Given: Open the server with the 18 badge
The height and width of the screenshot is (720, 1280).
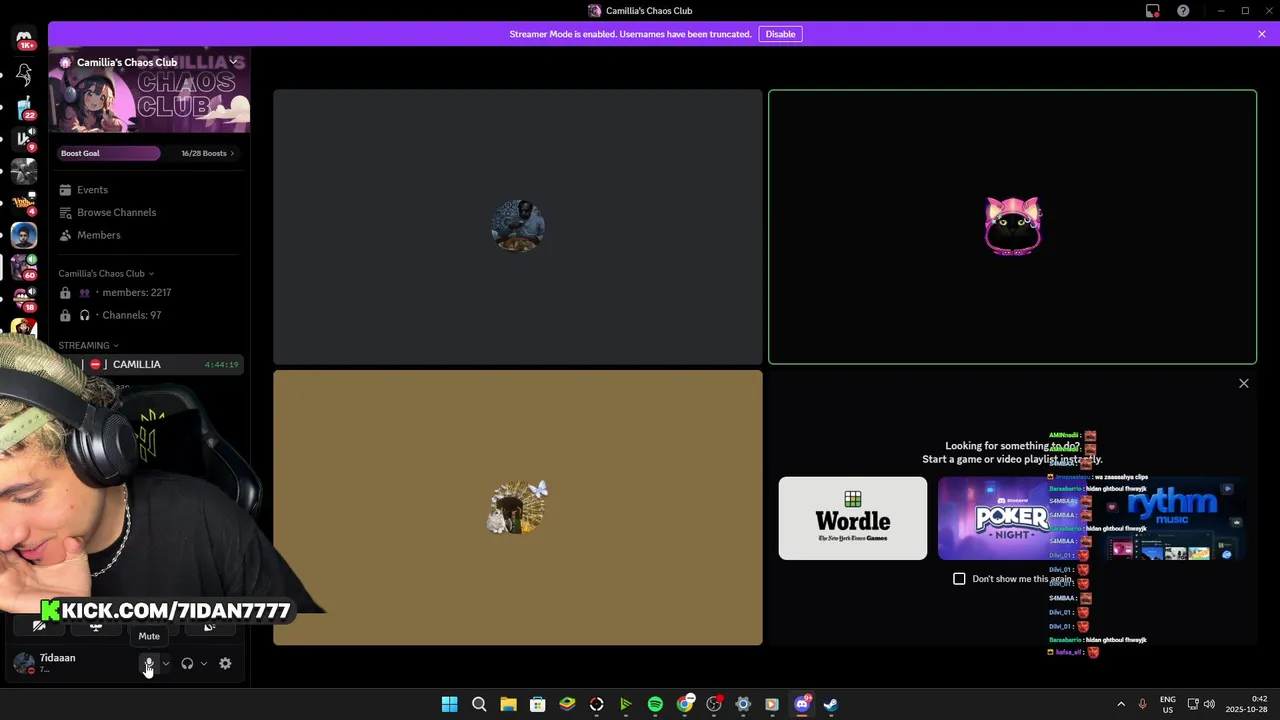Looking at the screenshot, I should (x=24, y=299).
